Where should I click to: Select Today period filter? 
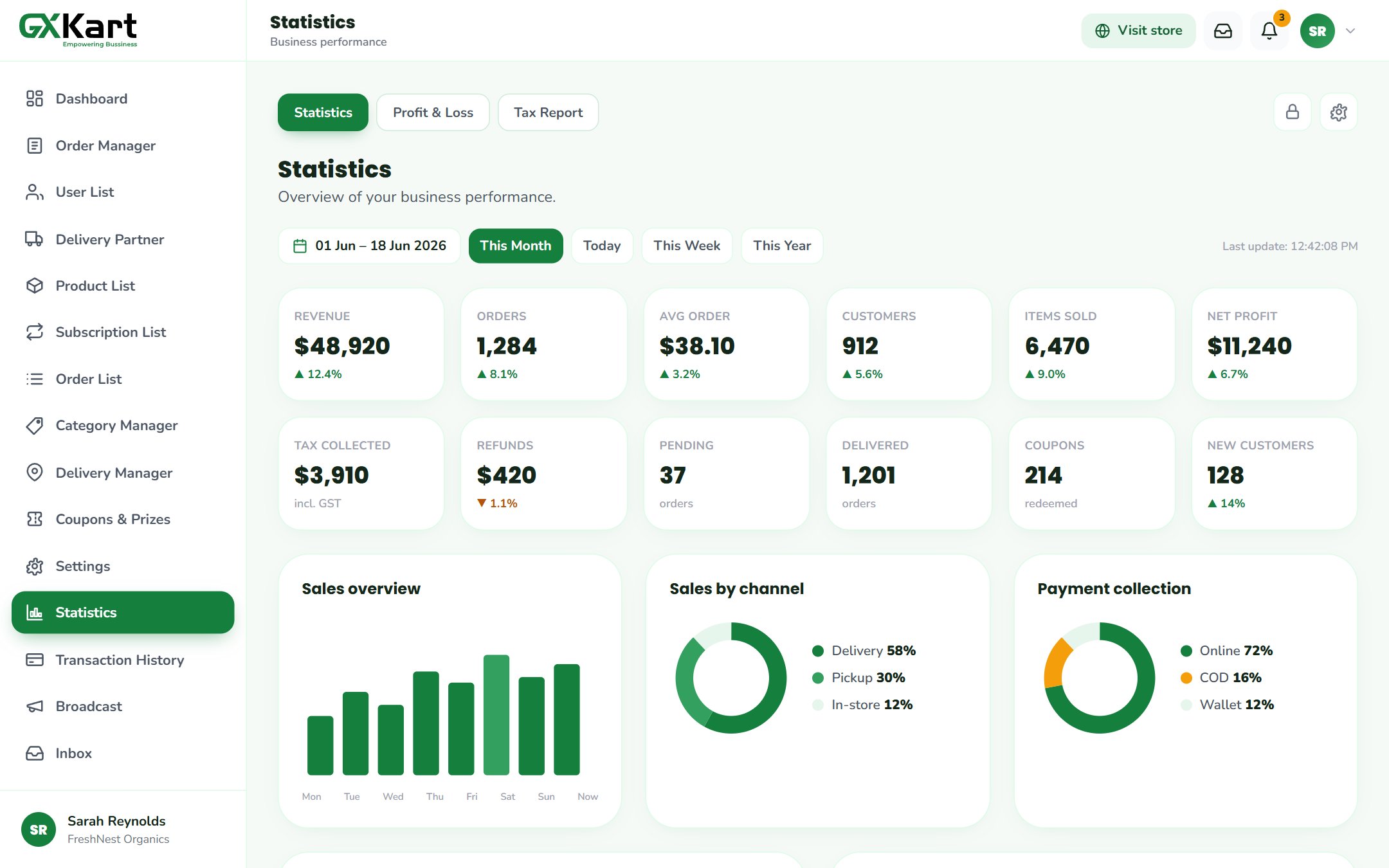click(602, 246)
